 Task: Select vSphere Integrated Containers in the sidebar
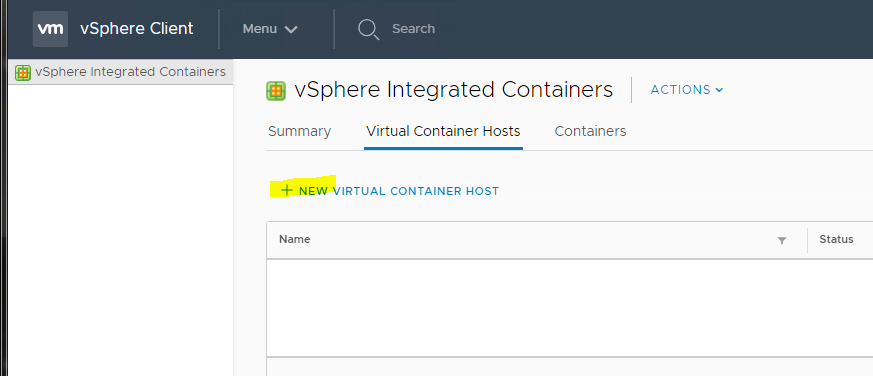click(121, 72)
